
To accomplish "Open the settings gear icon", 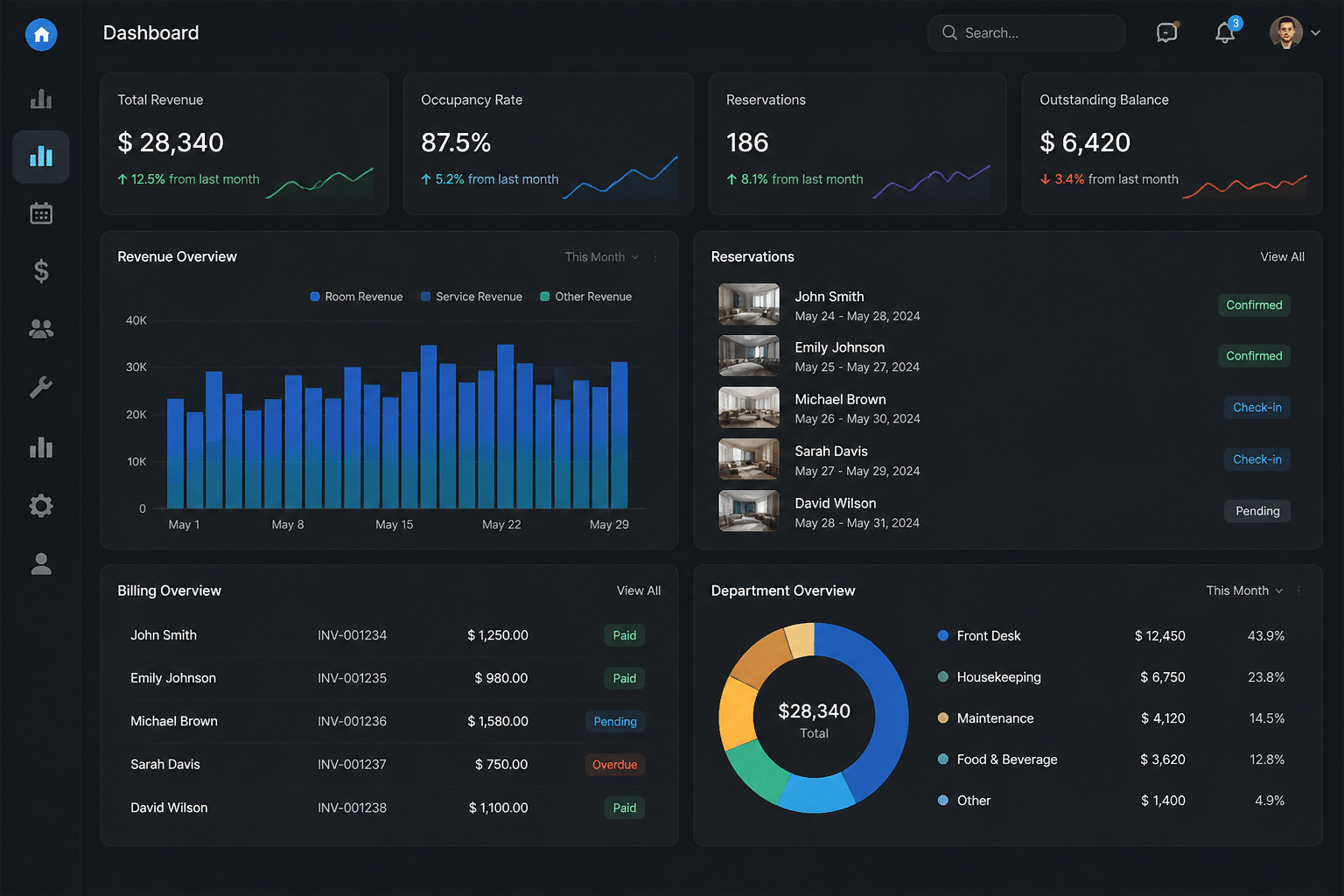I will point(41,506).
